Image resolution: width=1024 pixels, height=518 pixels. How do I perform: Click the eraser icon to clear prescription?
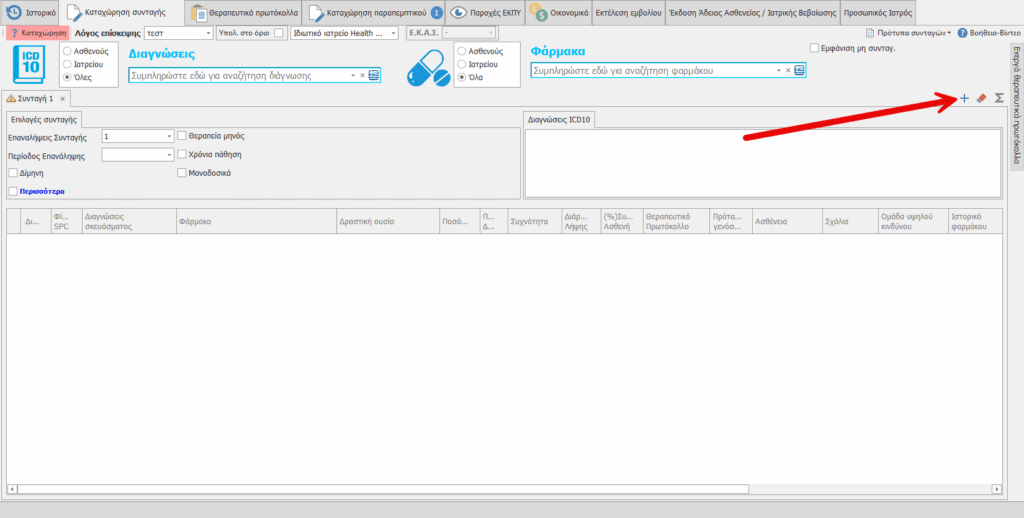point(981,98)
